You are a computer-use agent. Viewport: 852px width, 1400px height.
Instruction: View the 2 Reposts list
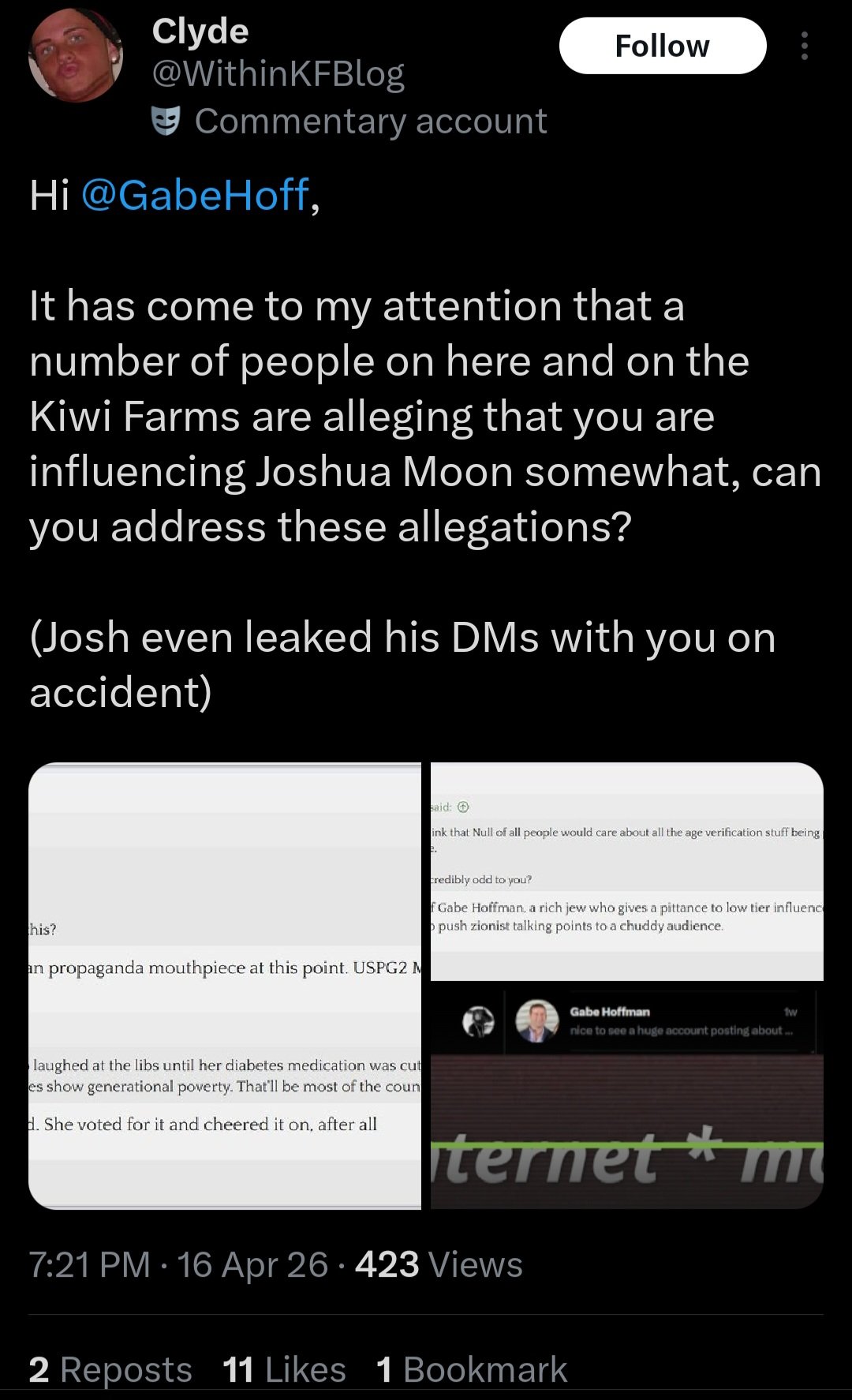point(110,1369)
